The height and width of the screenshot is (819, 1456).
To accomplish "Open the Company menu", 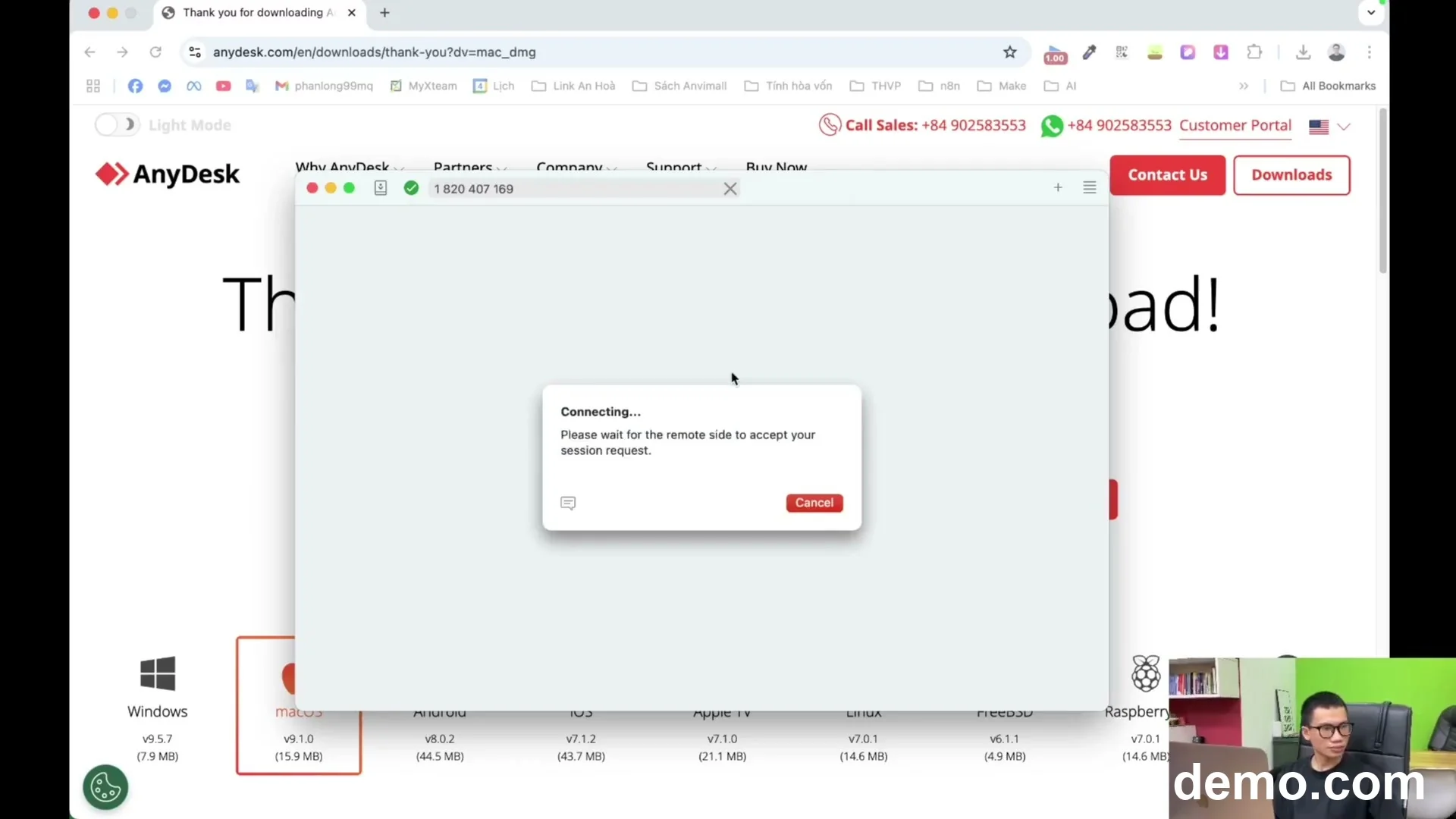I will pos(576,167).
